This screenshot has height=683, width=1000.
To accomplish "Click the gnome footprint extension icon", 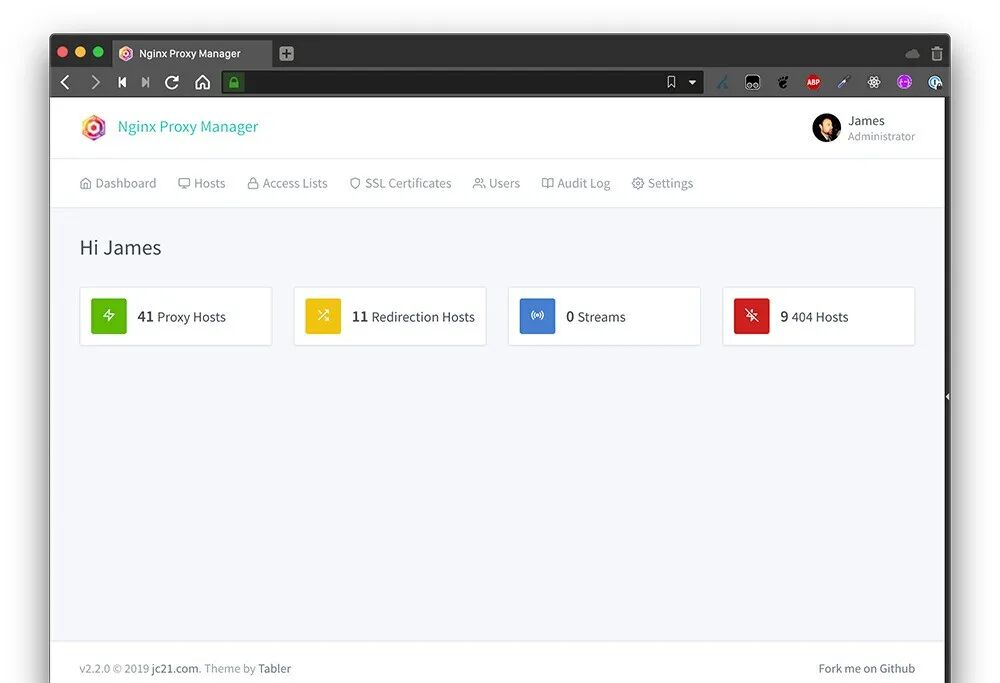I will point(783,82).
